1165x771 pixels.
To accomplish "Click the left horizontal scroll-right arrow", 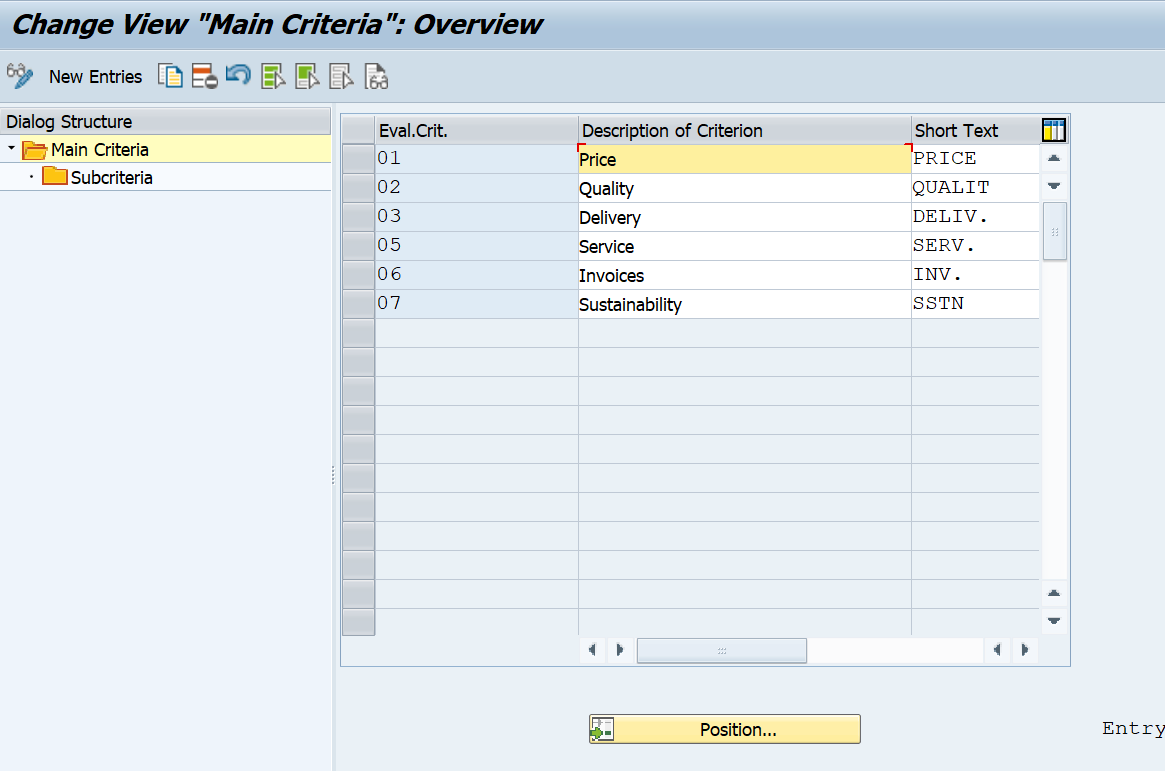I will tap(620, 650).
